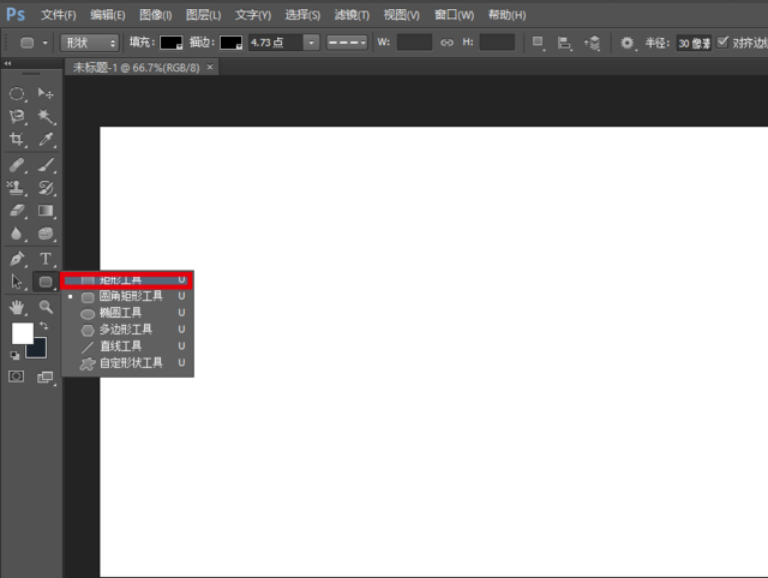768x578 pixels.
Task: Select the Sponge tool
Action: (x=46, y=234)
